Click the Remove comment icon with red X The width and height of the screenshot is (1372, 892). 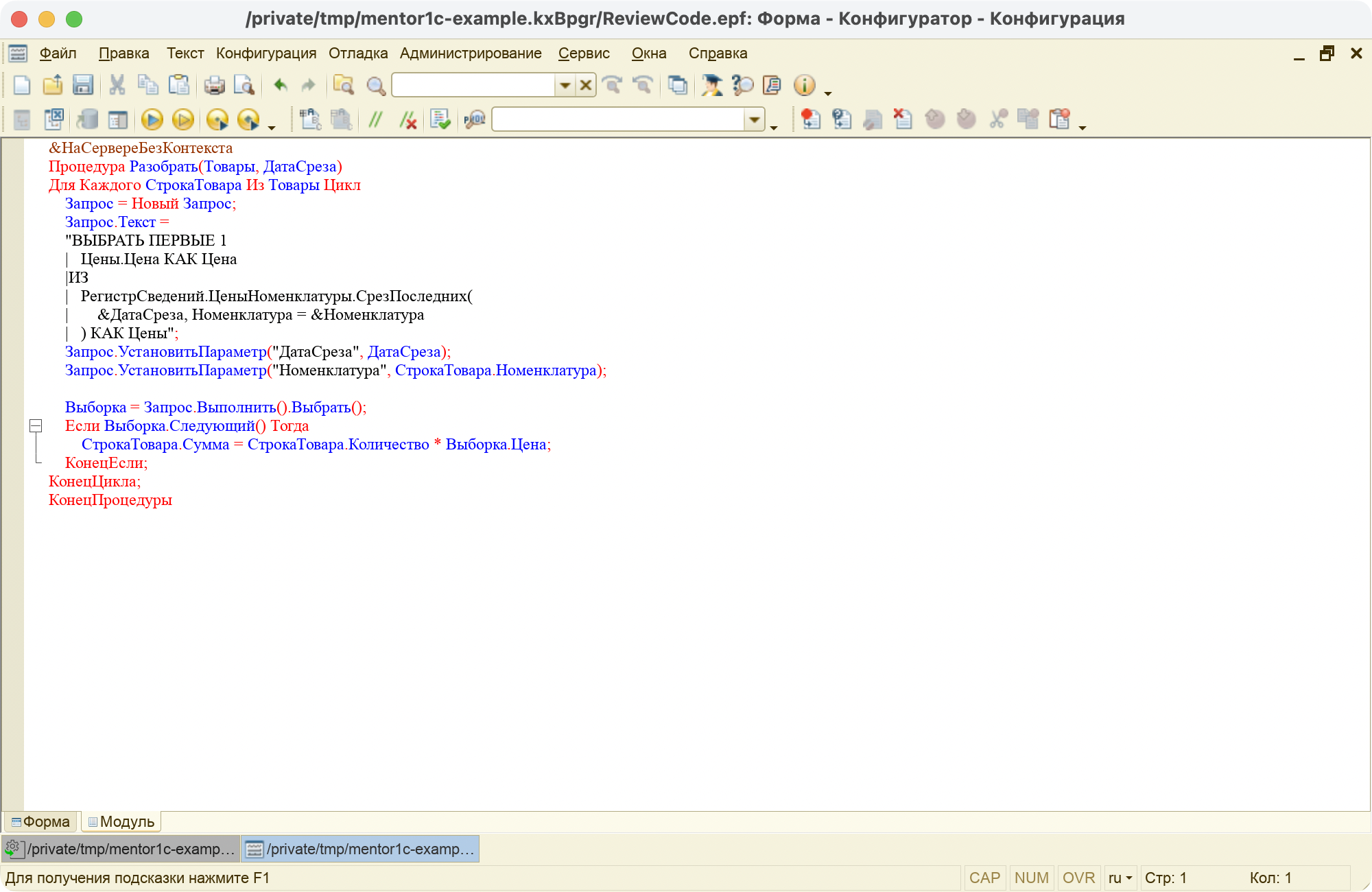pos(407,119)
